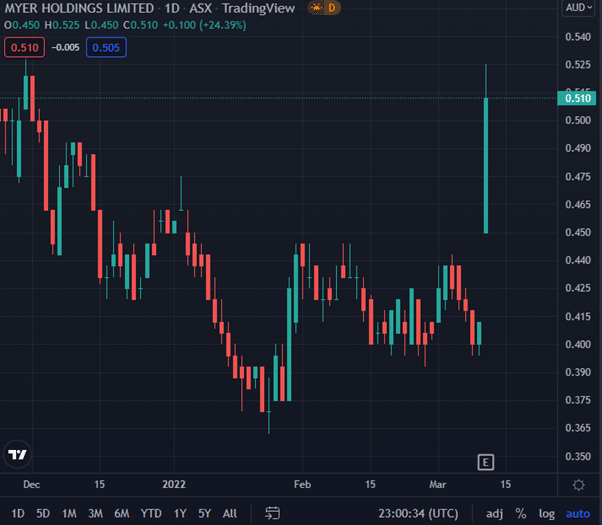Toggle the auto scale mode
Image resolution: width=602 pixels, height=525 pixels.
tap(578, 513)
